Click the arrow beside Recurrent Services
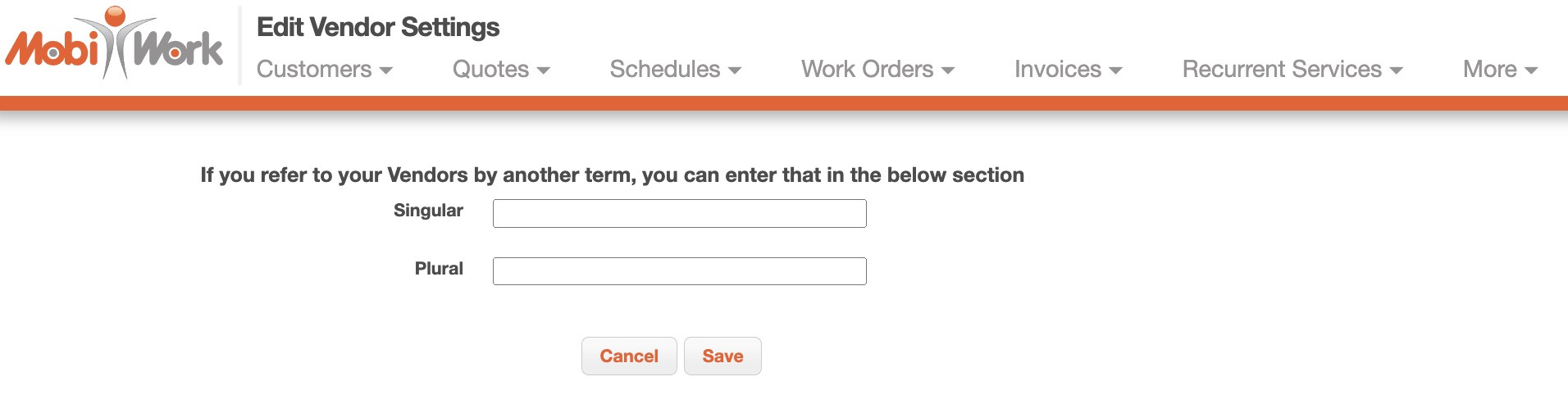This screenshot has width=1568, height=413. click(x=1397, y=71)
